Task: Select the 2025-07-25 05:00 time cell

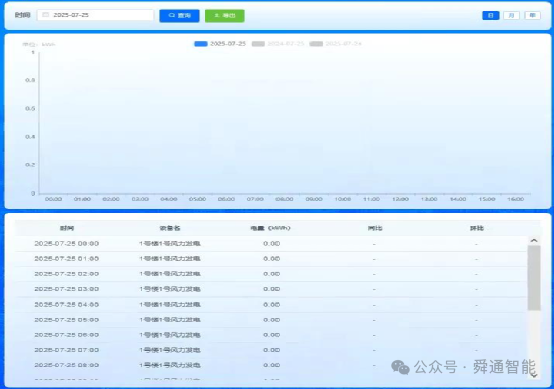Action: 66,320
